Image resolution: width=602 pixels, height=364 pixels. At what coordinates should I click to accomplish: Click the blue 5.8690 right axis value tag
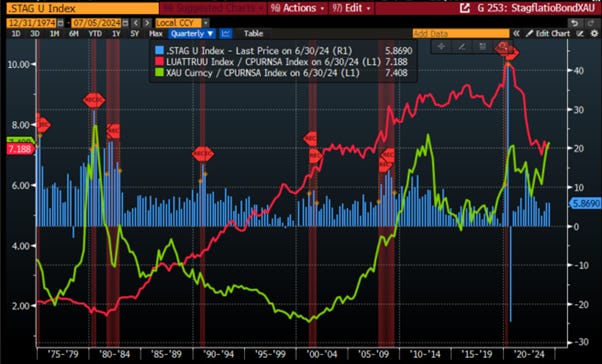(x=585, y=203)
